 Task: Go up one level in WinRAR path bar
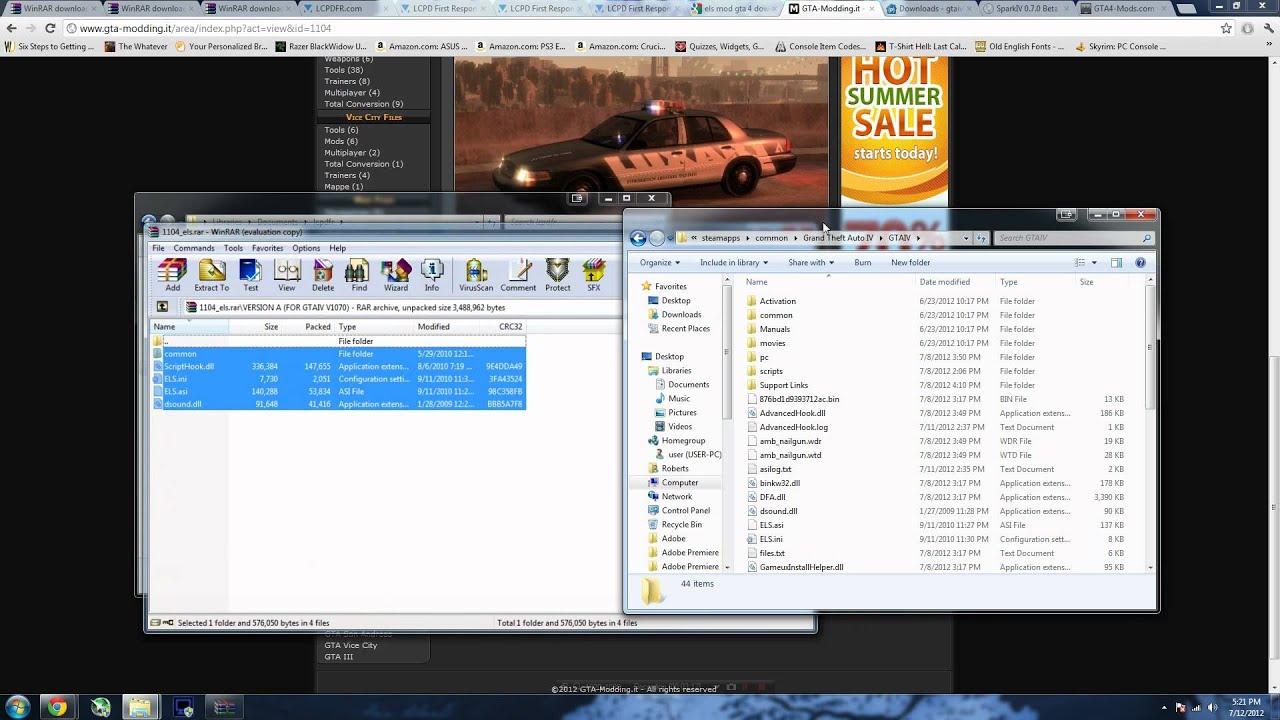click(x=162, y=307)
